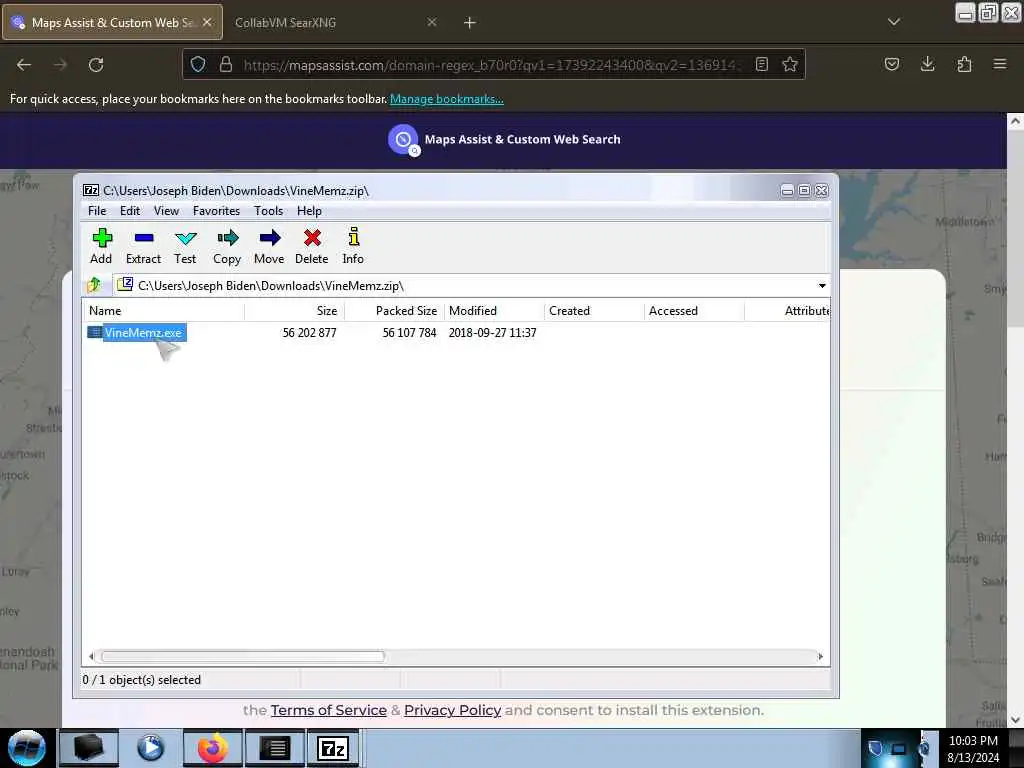Screen dimensions: 1024x768
Task: Open the Favorites menu in 7-Zip
Action: [x=216, y=211]
